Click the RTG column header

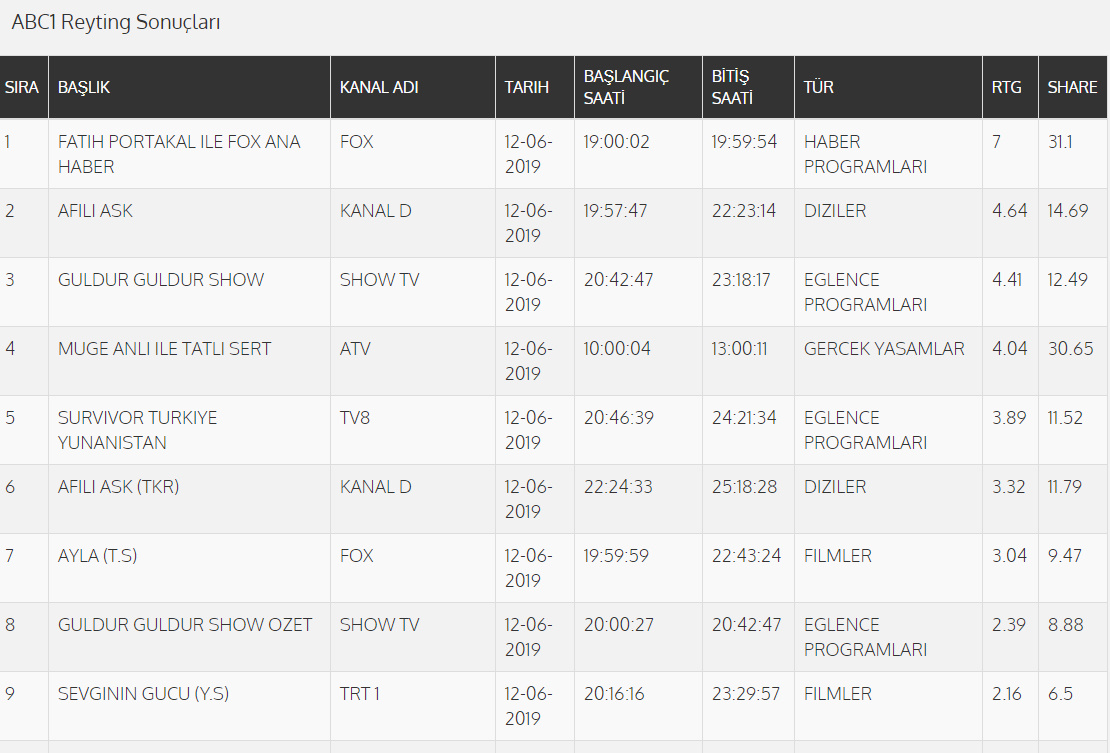[1007, 87]
